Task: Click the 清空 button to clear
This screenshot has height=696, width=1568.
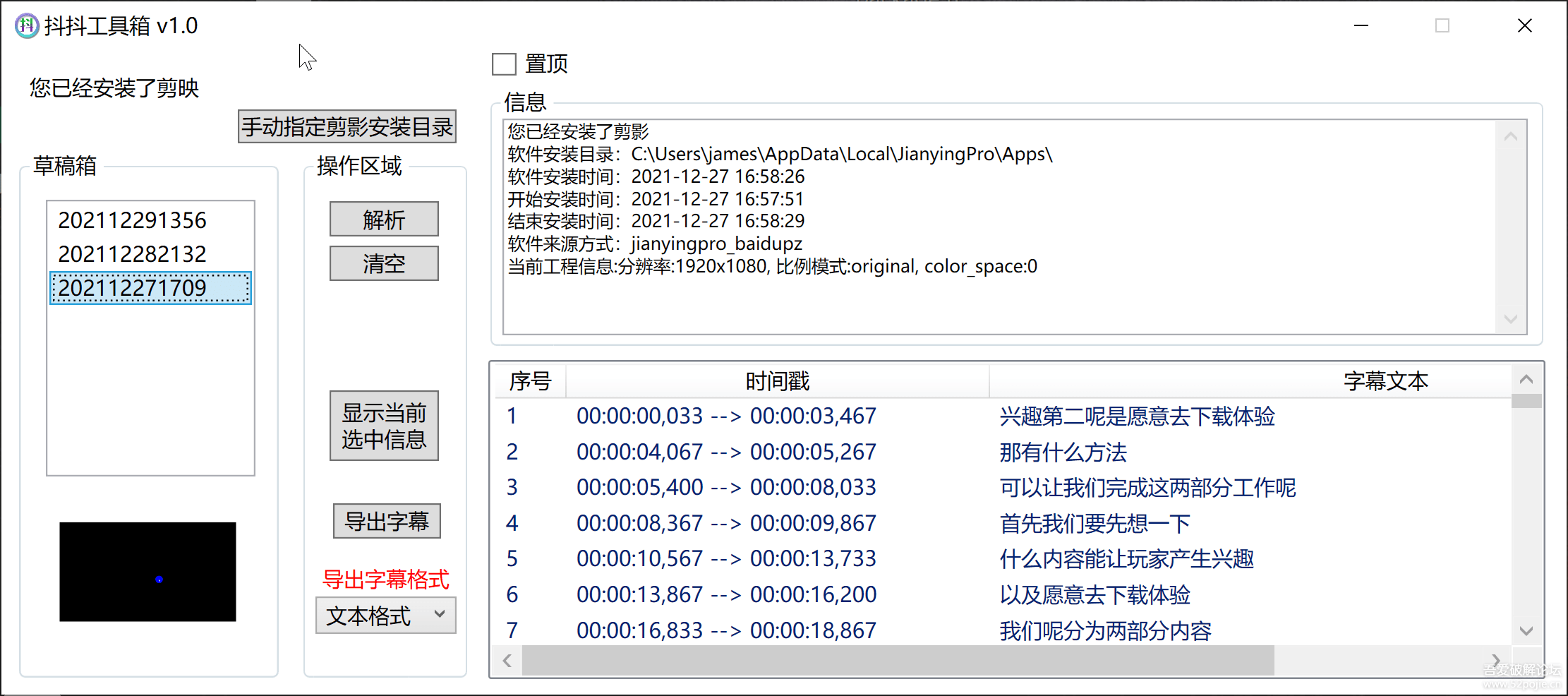Action: pyautogui.click(x=383, y=263)
